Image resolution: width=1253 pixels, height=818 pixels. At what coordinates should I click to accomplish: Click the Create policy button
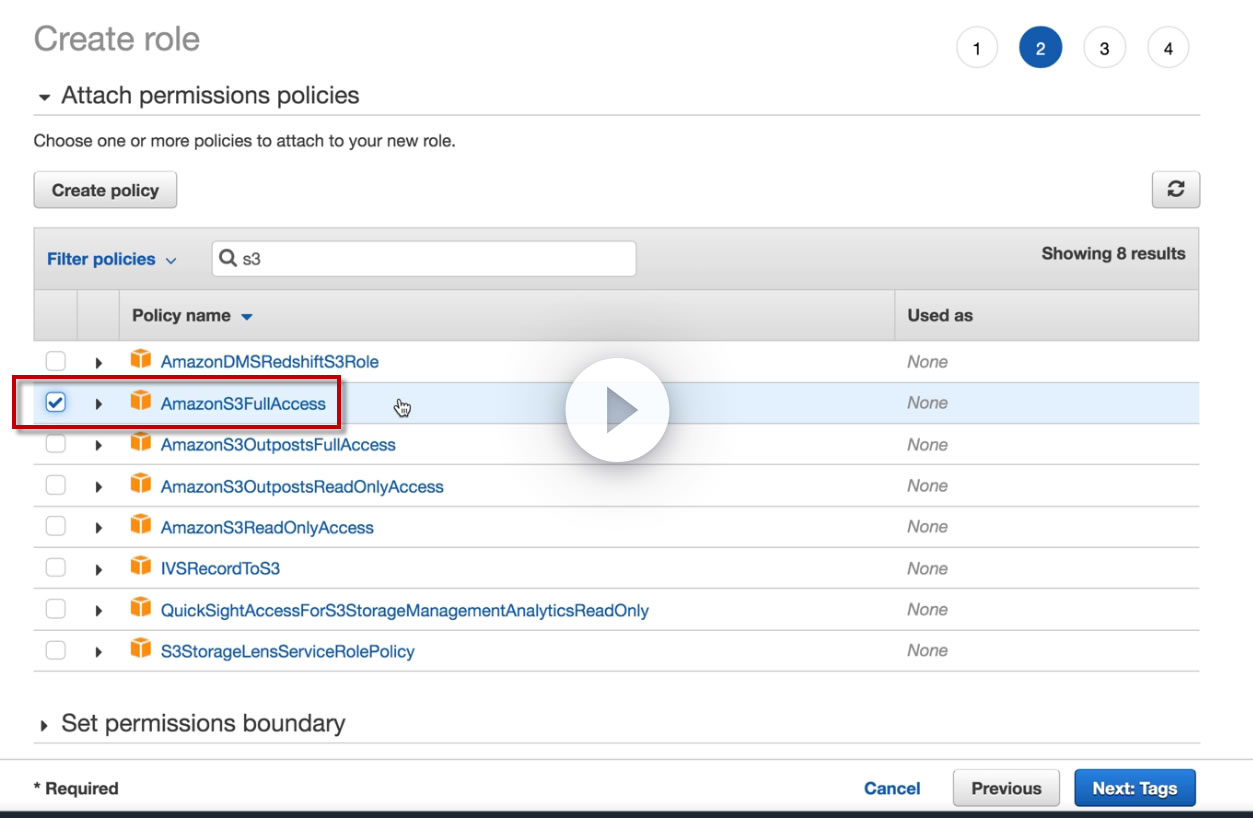tap(105, 190)
